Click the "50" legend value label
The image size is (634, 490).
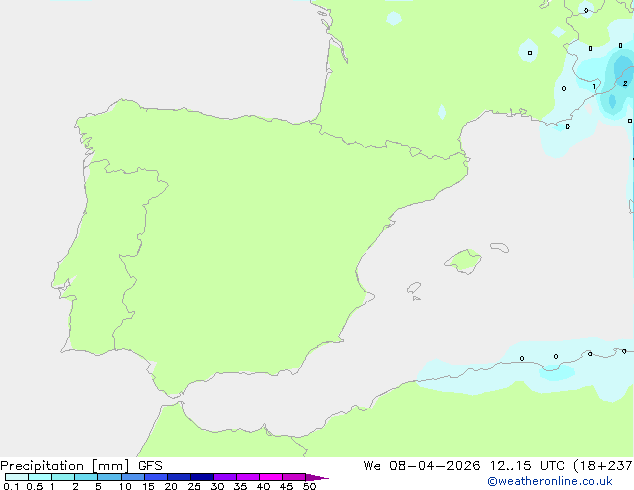click(309, 486)
